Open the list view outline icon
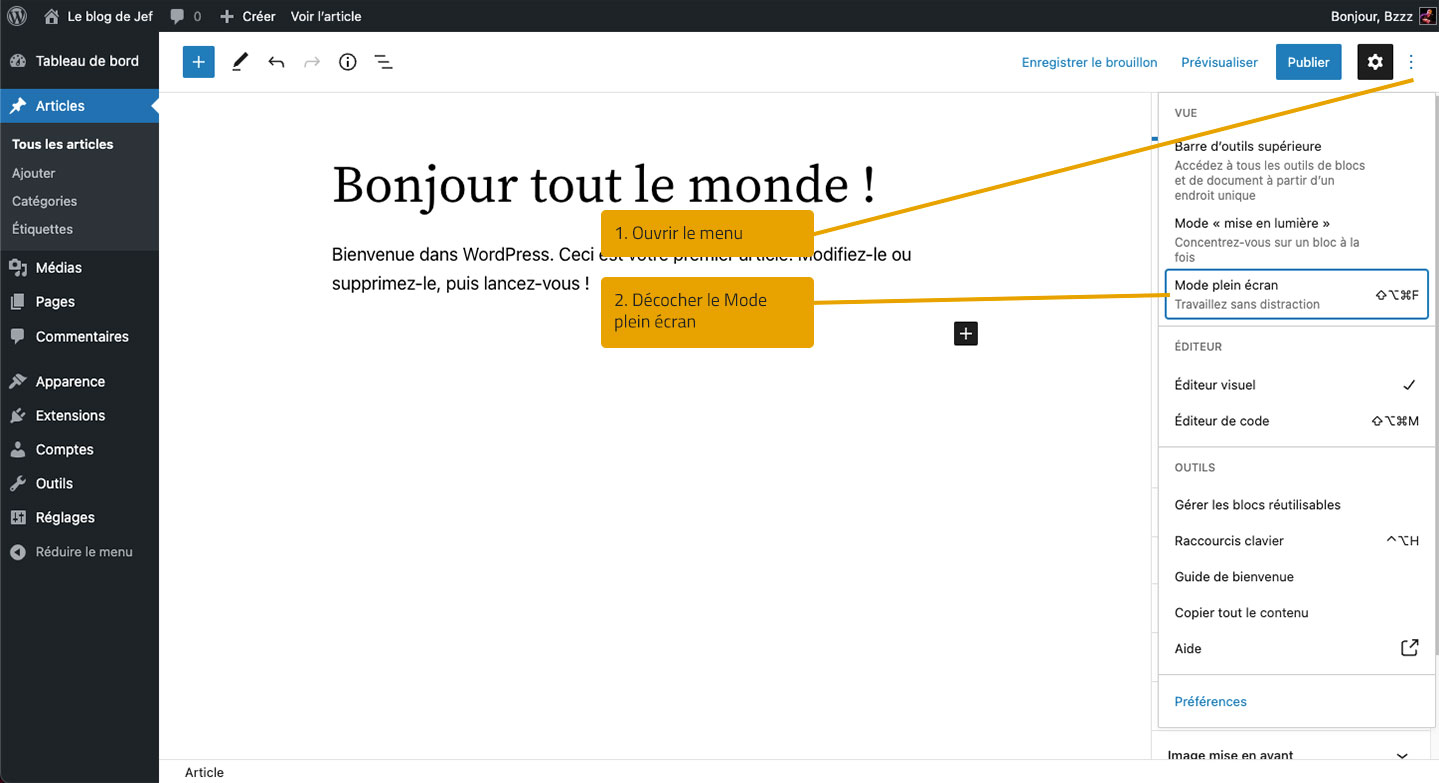 [x=383, y=62]
